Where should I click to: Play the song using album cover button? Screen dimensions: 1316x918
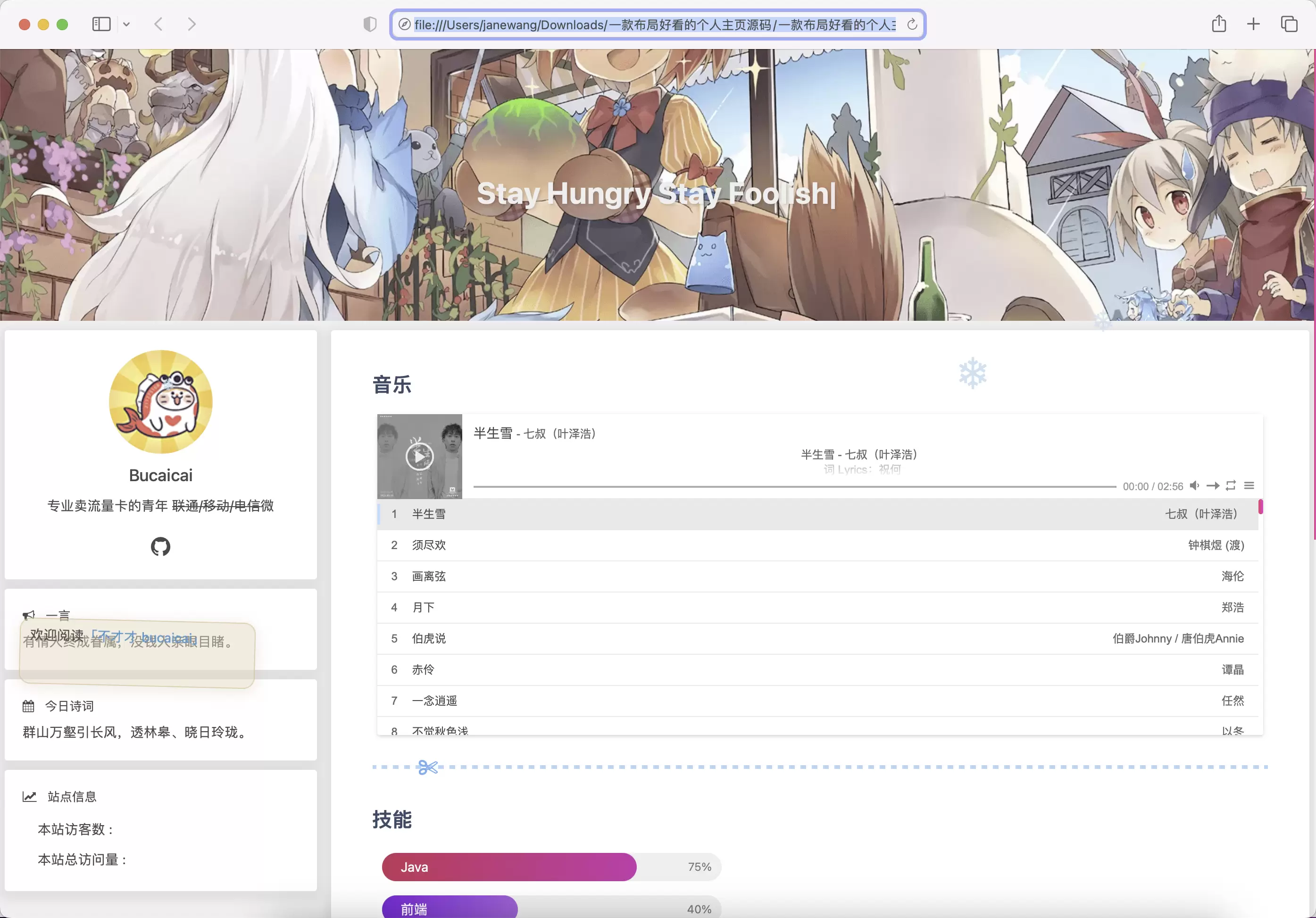pos(419,457)
